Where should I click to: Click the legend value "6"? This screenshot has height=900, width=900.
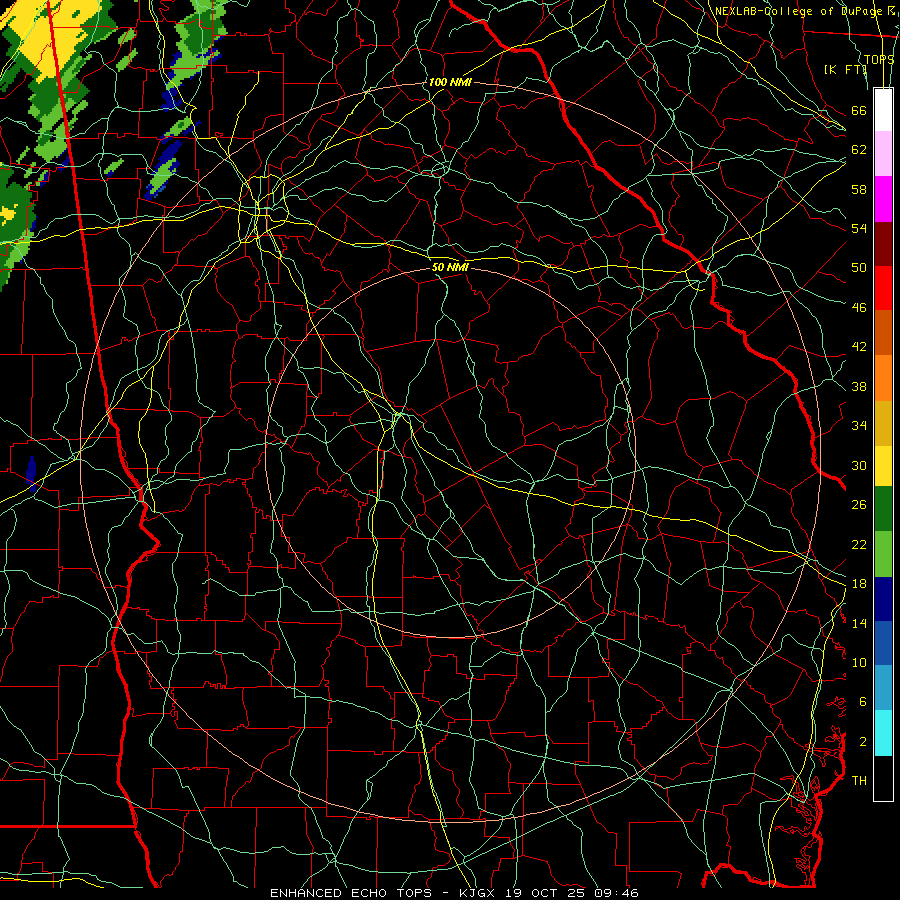pyautogui.click(x=862, y=702)
